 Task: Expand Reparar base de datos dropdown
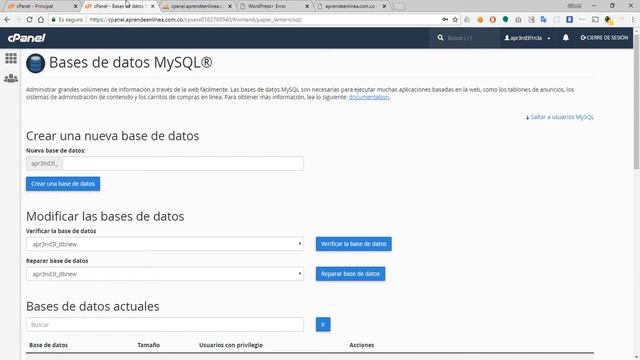(165, 274)
